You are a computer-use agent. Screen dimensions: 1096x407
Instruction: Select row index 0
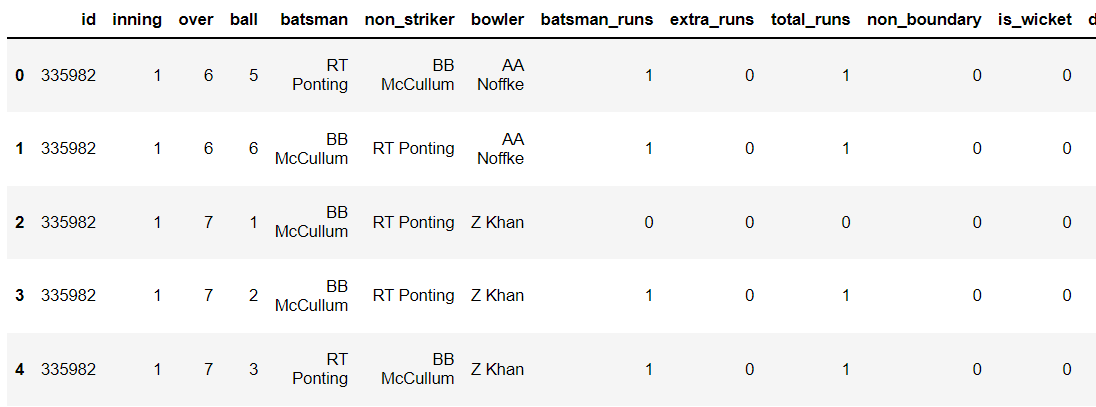click(20, 75)
